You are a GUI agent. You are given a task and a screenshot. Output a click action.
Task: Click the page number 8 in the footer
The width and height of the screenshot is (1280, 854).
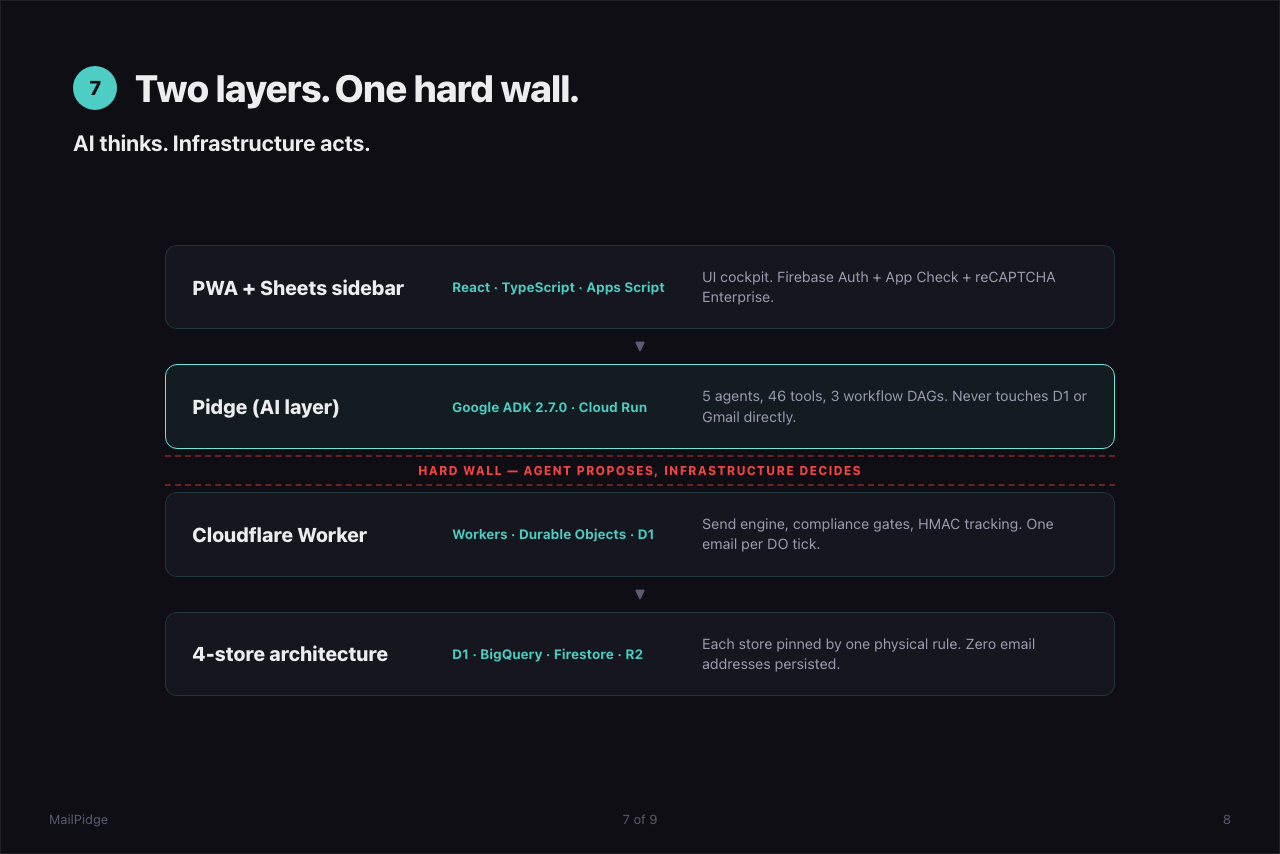tap(1227, 819)
